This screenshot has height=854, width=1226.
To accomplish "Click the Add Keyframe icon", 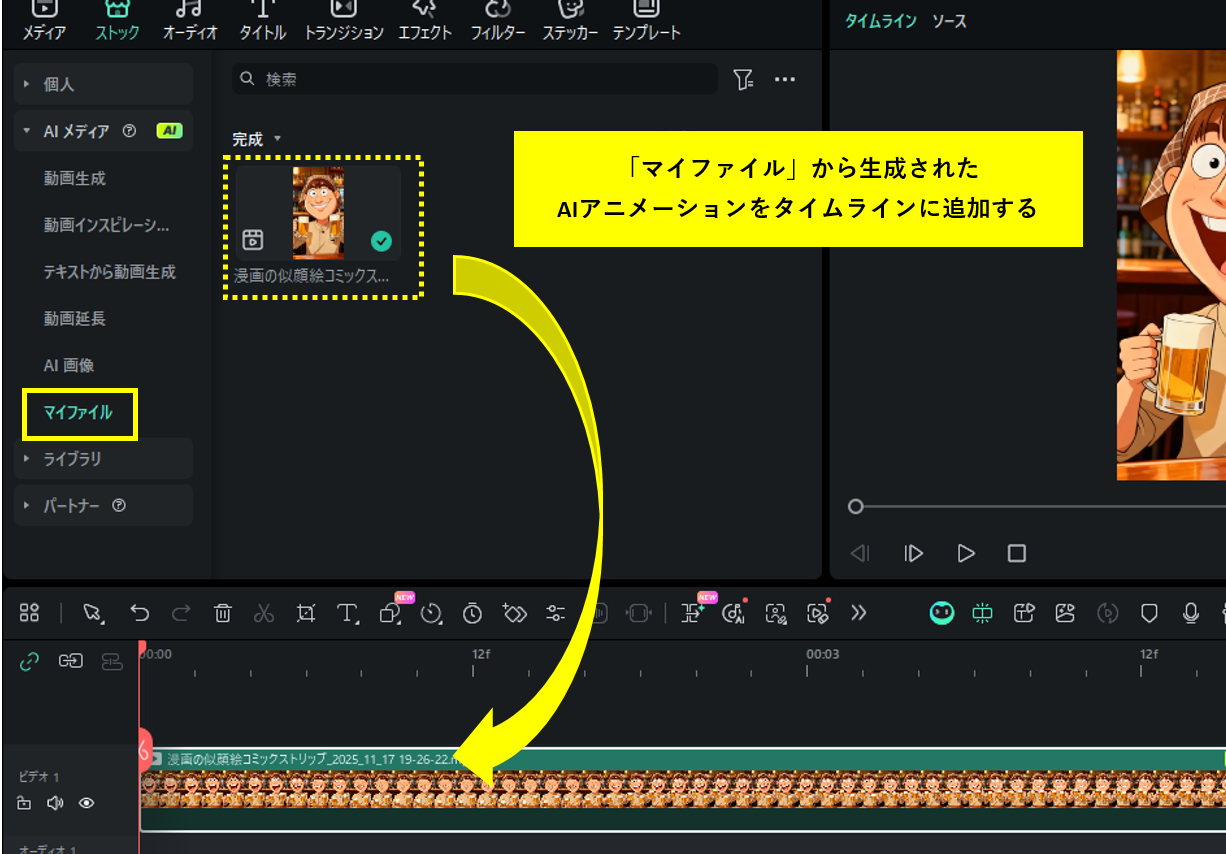I will [x=514, y=614].
